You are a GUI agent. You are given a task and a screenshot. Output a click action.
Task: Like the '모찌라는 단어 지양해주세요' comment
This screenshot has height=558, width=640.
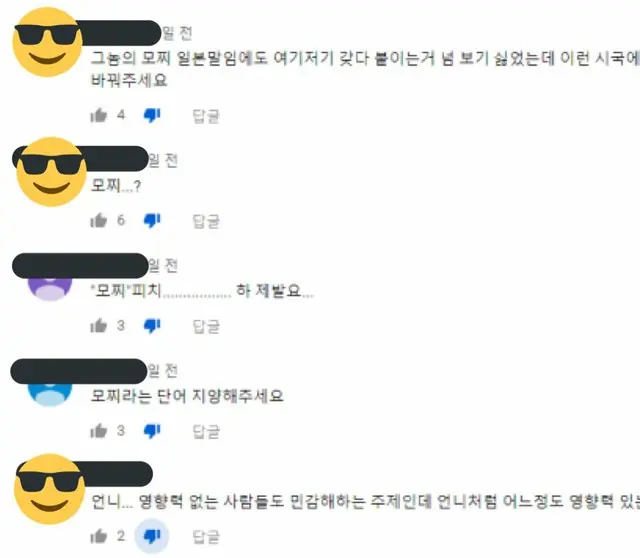tap(98, 431)
